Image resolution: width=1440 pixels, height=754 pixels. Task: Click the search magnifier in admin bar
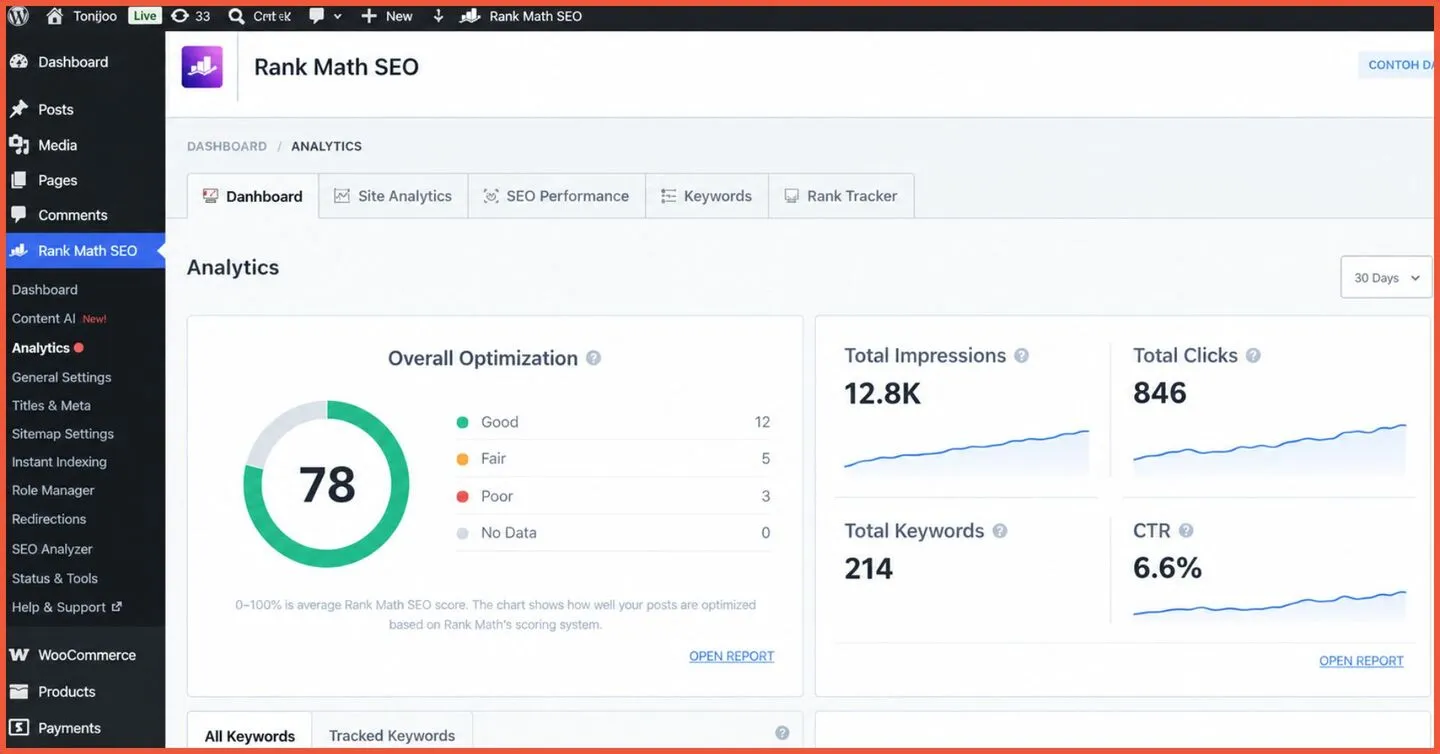pos(236,16)
